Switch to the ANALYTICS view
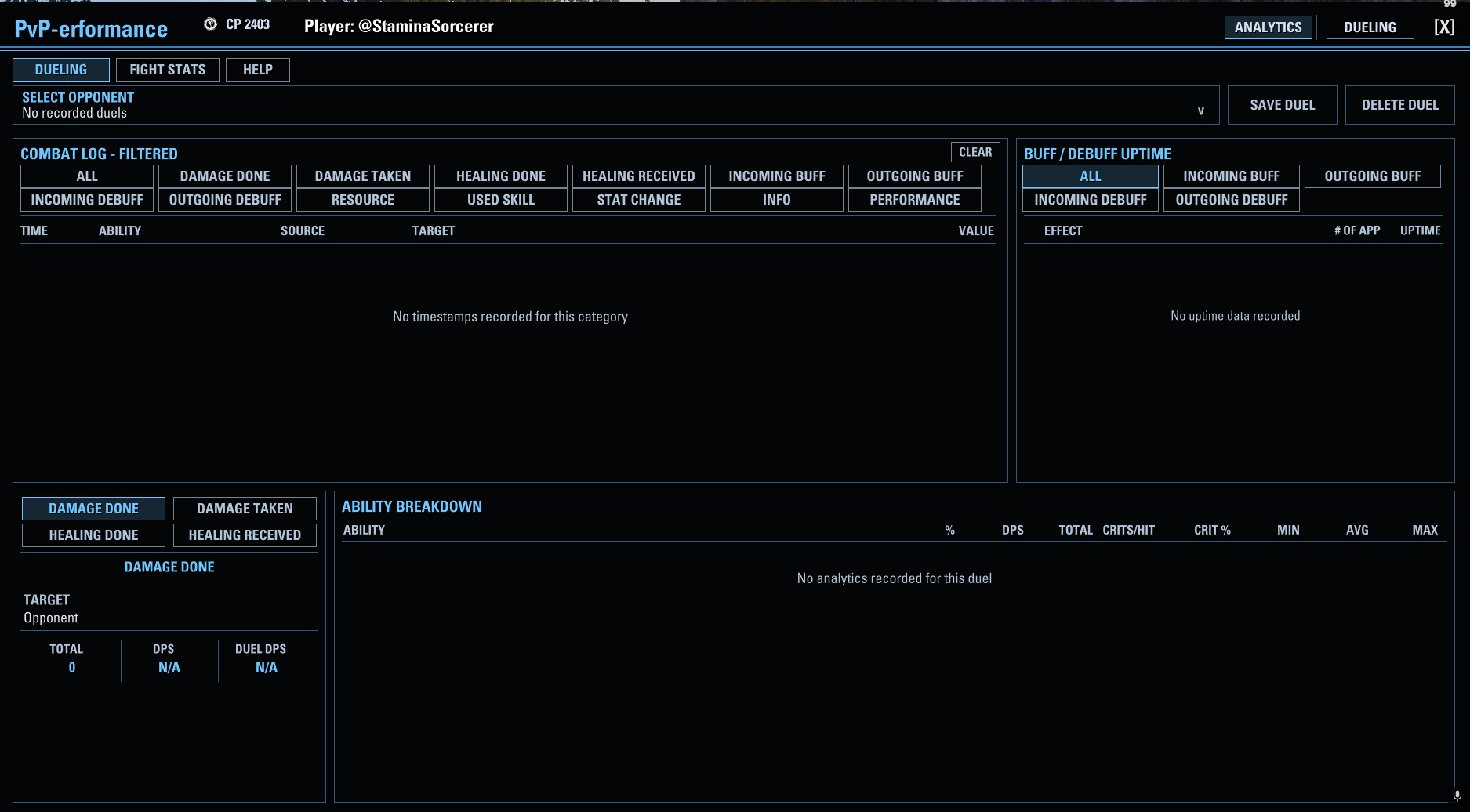The image size is (1470, 812). point(1268,27)
